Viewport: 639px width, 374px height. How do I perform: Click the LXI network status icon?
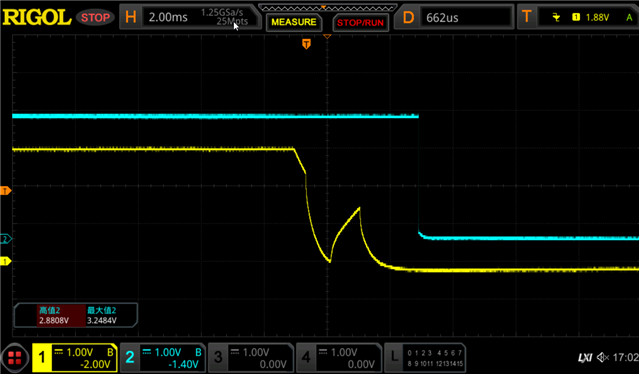point(585,358)
